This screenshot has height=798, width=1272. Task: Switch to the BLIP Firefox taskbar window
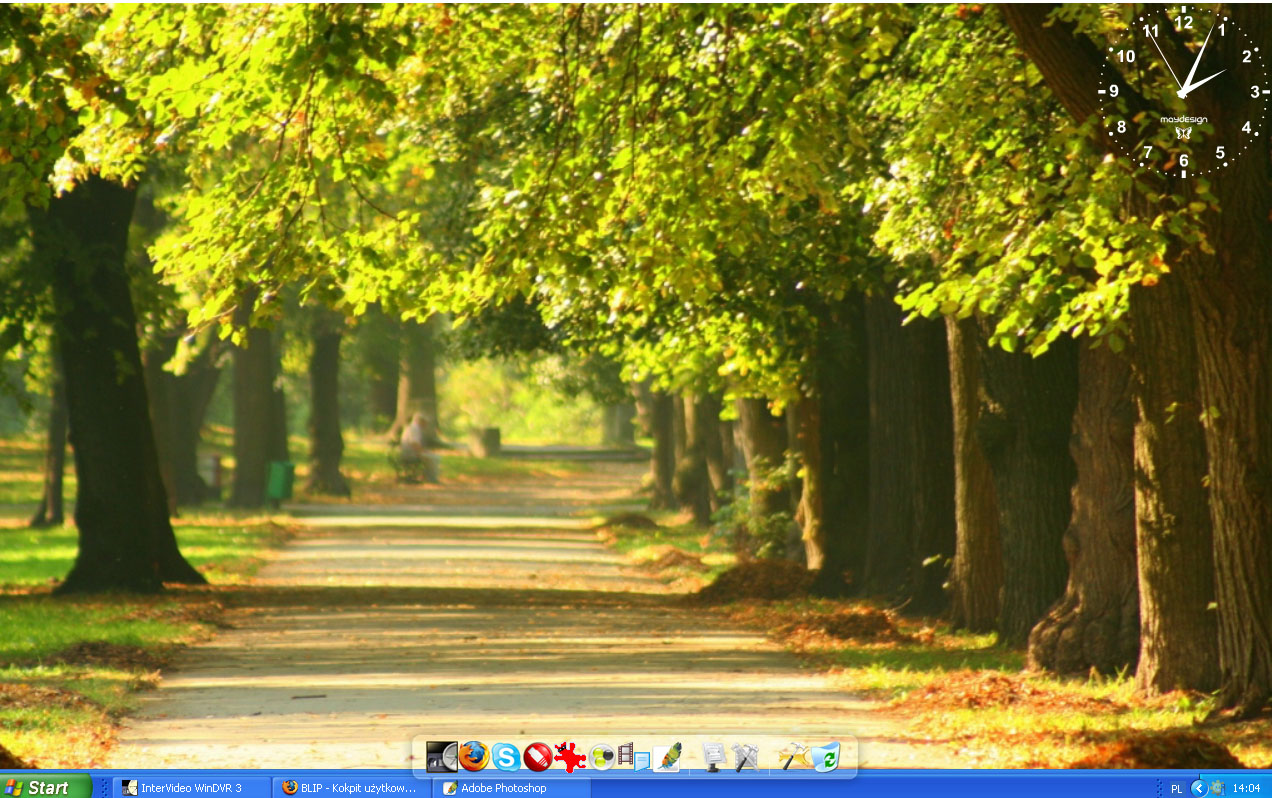351,788
